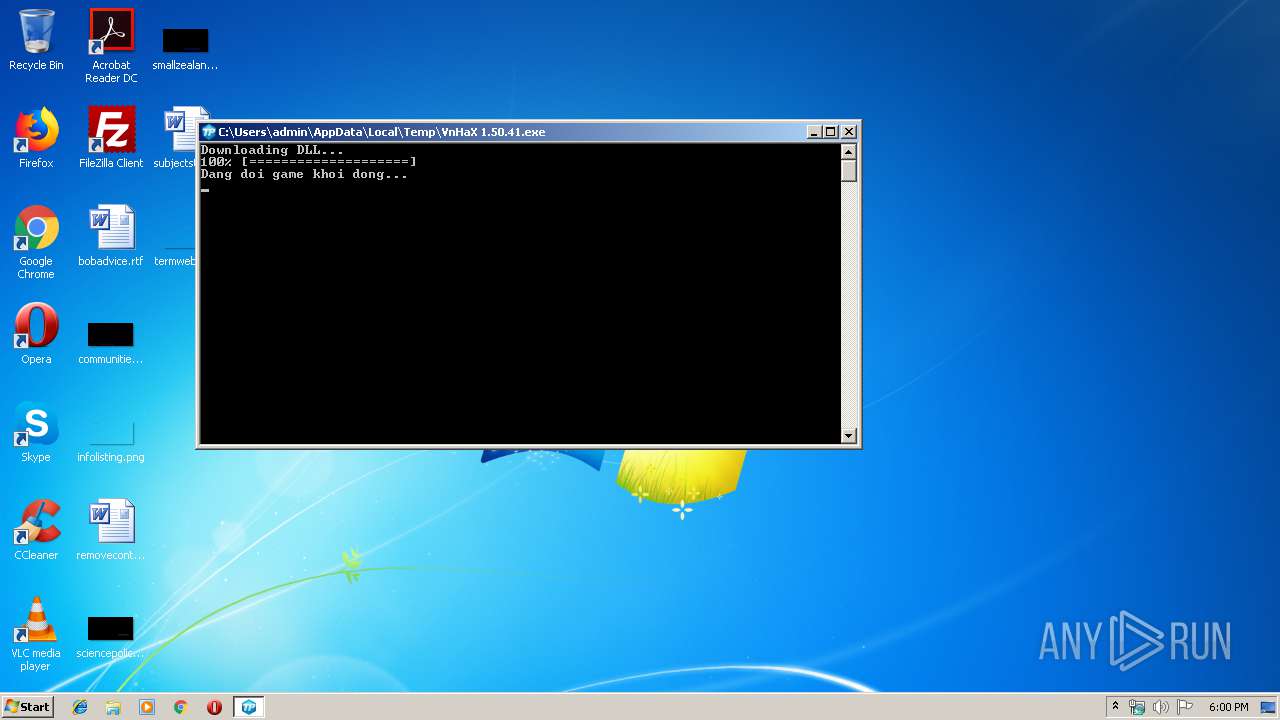Viewport: 1280px width, 720px height.
Task: Select bobadvice.rtf document
Action: pos(111,236)
